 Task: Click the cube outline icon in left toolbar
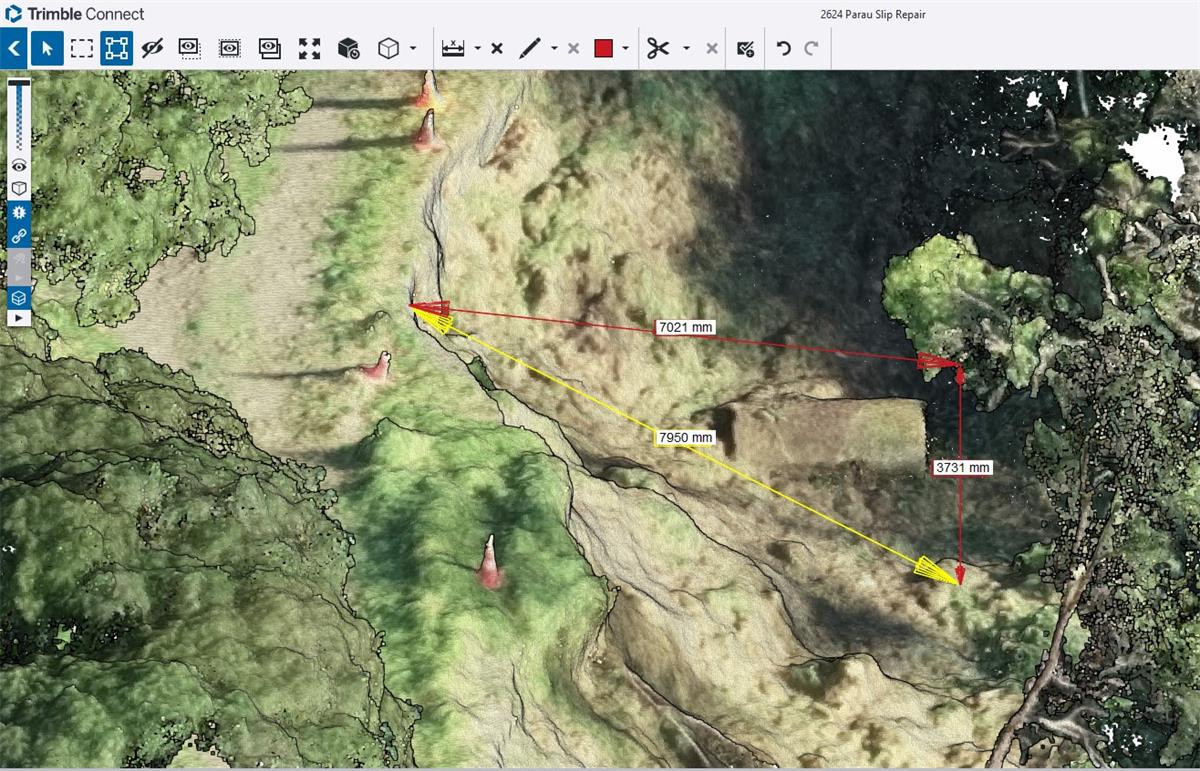click(19, 188)
